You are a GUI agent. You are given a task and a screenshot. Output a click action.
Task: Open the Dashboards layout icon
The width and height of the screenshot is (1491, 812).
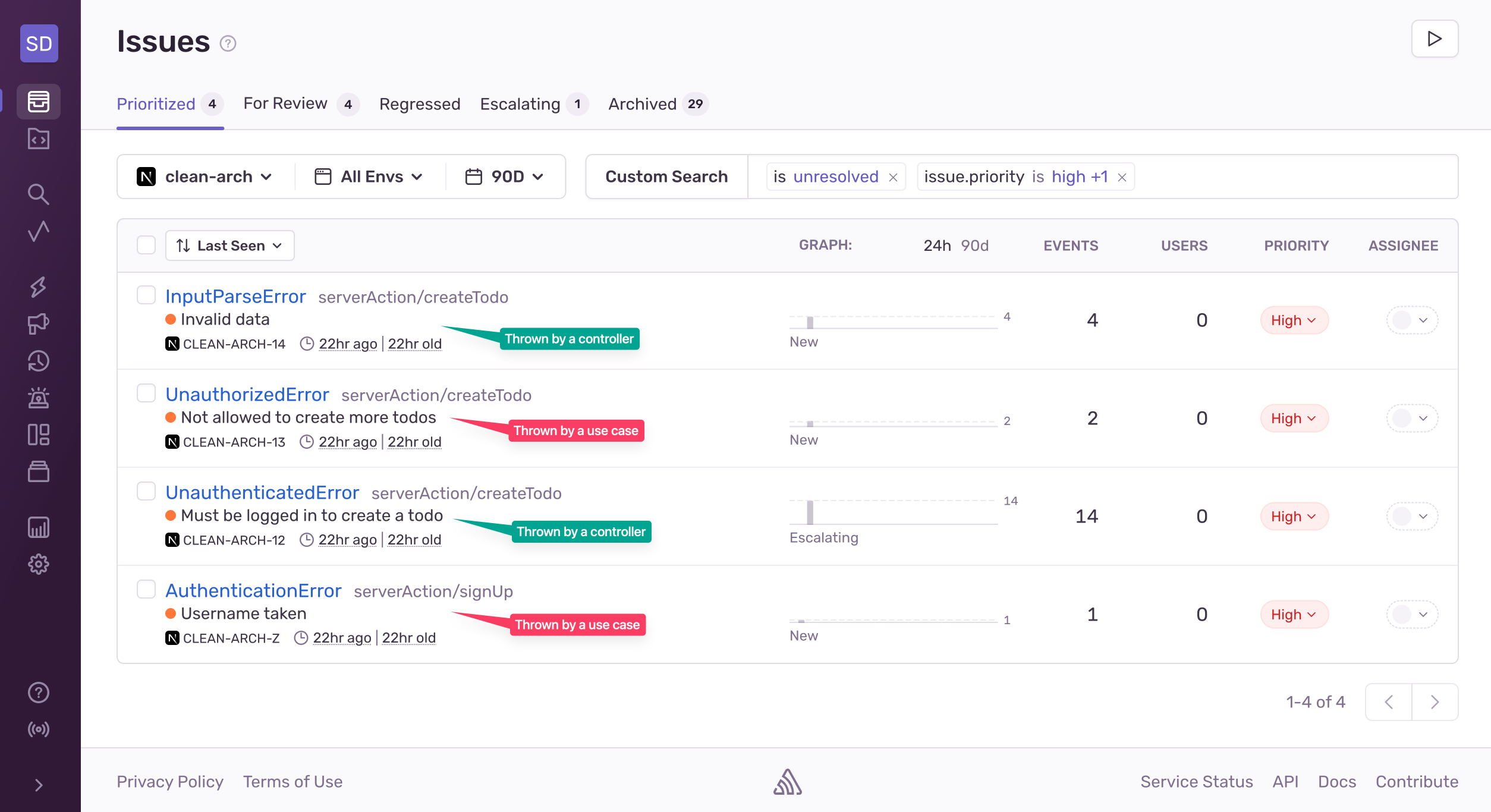pyautogui.click(x=39, y=435)
